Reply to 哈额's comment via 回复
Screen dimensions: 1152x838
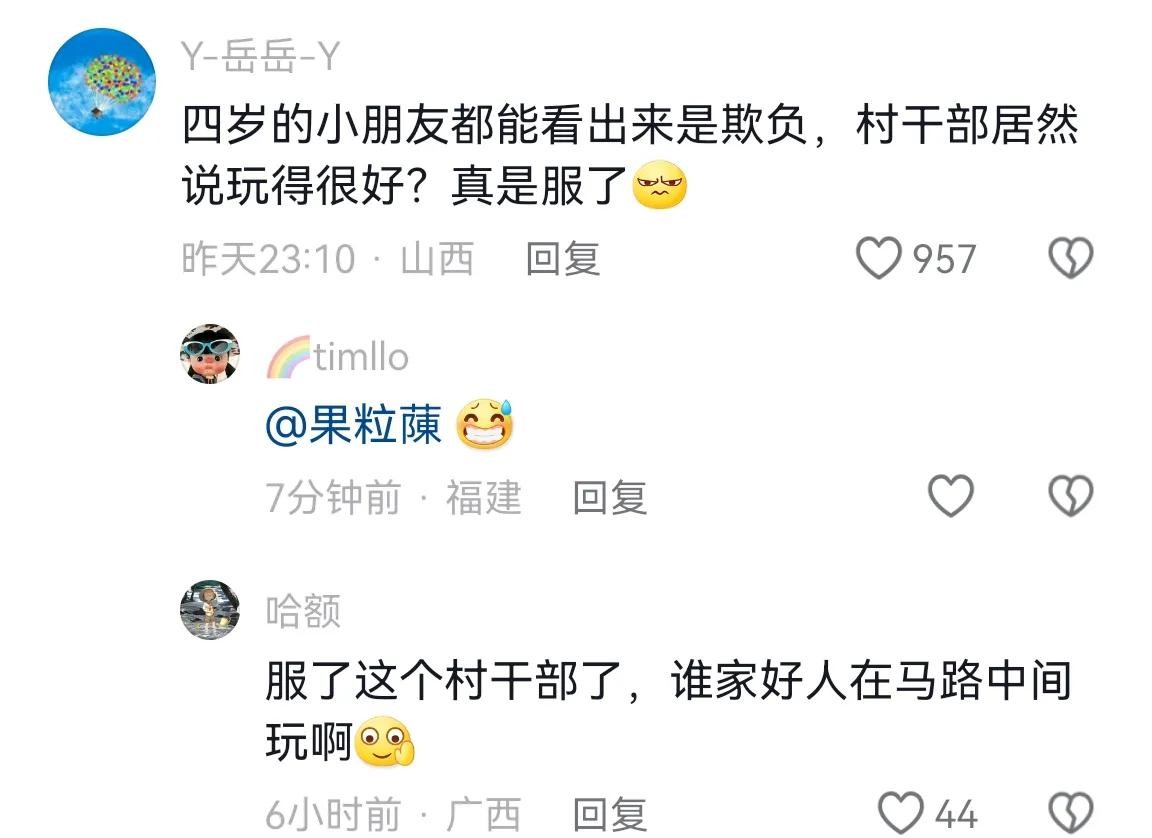pyautogui.click(x=610, y=814)
